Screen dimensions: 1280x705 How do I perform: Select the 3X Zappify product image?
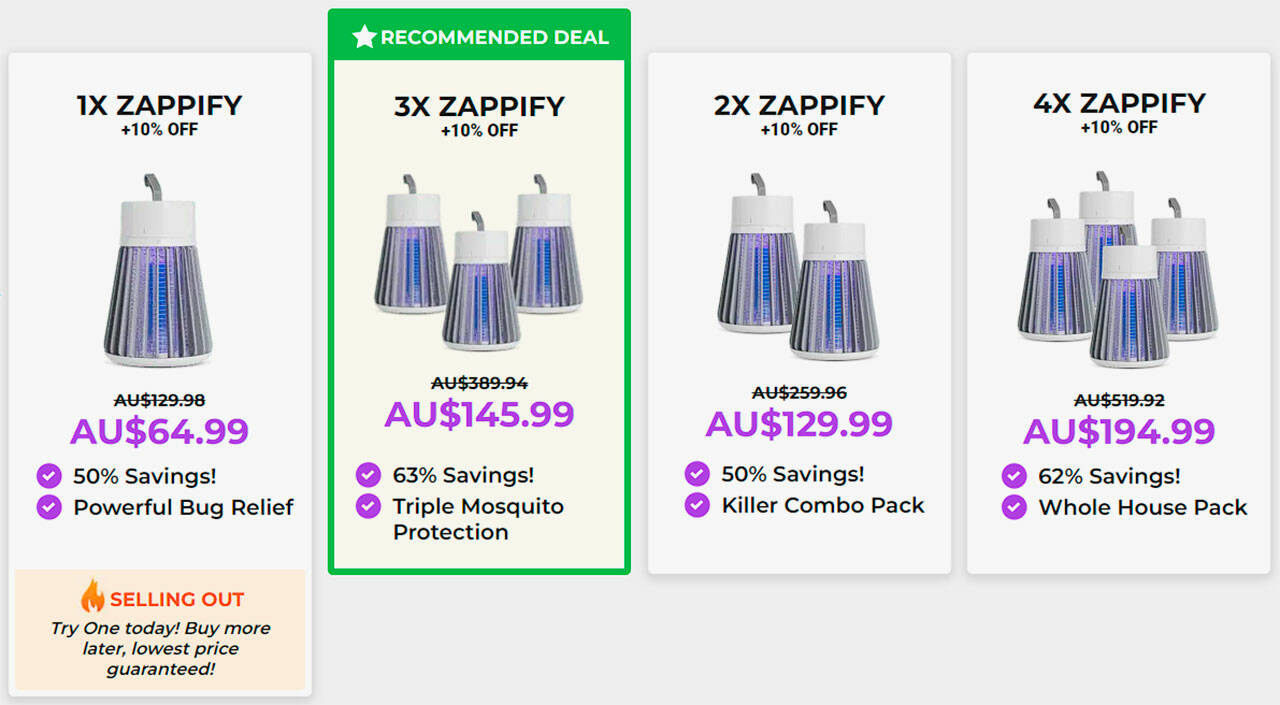click(478, 261)
